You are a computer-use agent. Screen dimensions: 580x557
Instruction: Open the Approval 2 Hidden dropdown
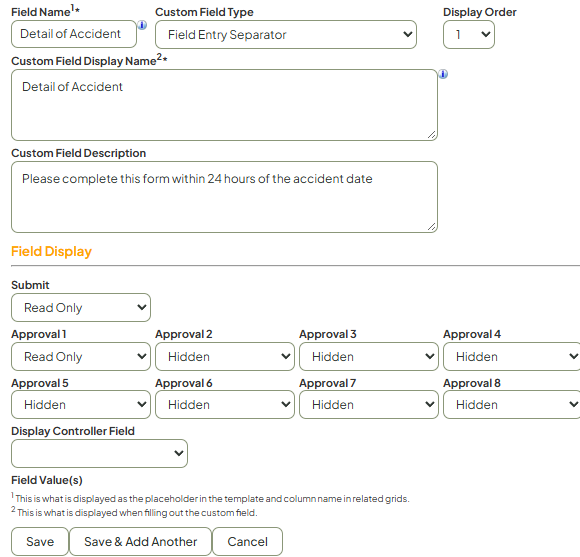tap(225, 357)
